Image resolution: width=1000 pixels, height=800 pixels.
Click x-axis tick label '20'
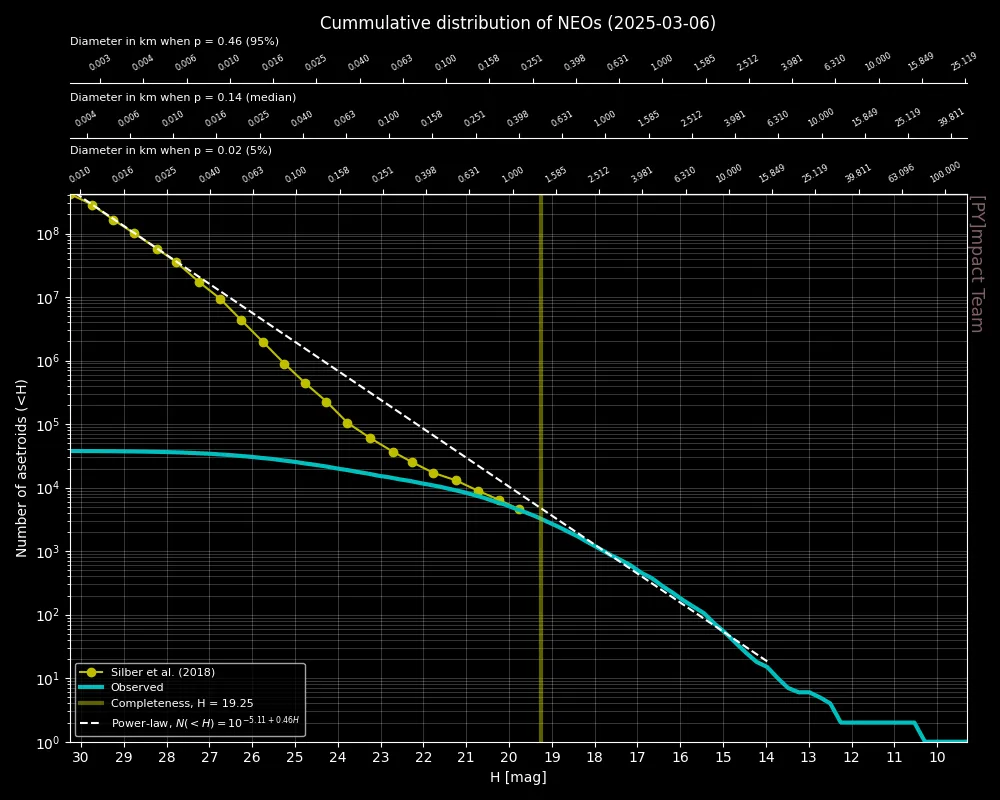pos(509,758)
